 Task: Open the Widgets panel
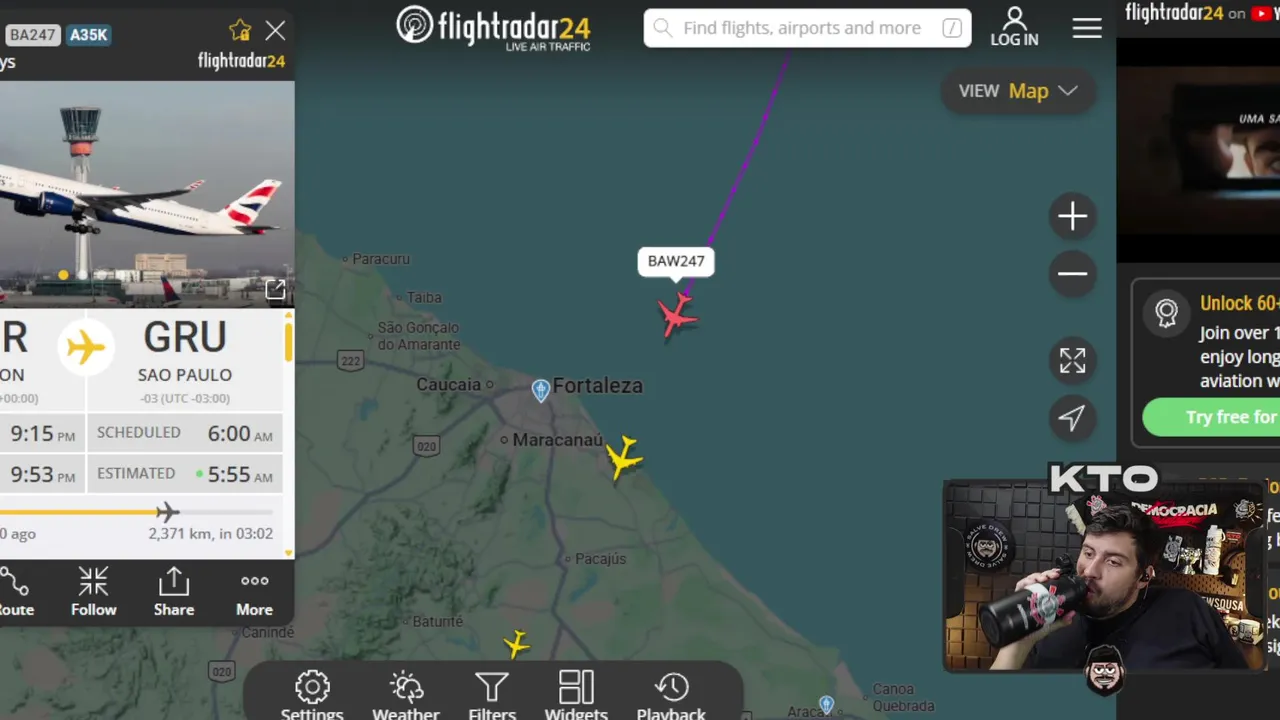576,696
